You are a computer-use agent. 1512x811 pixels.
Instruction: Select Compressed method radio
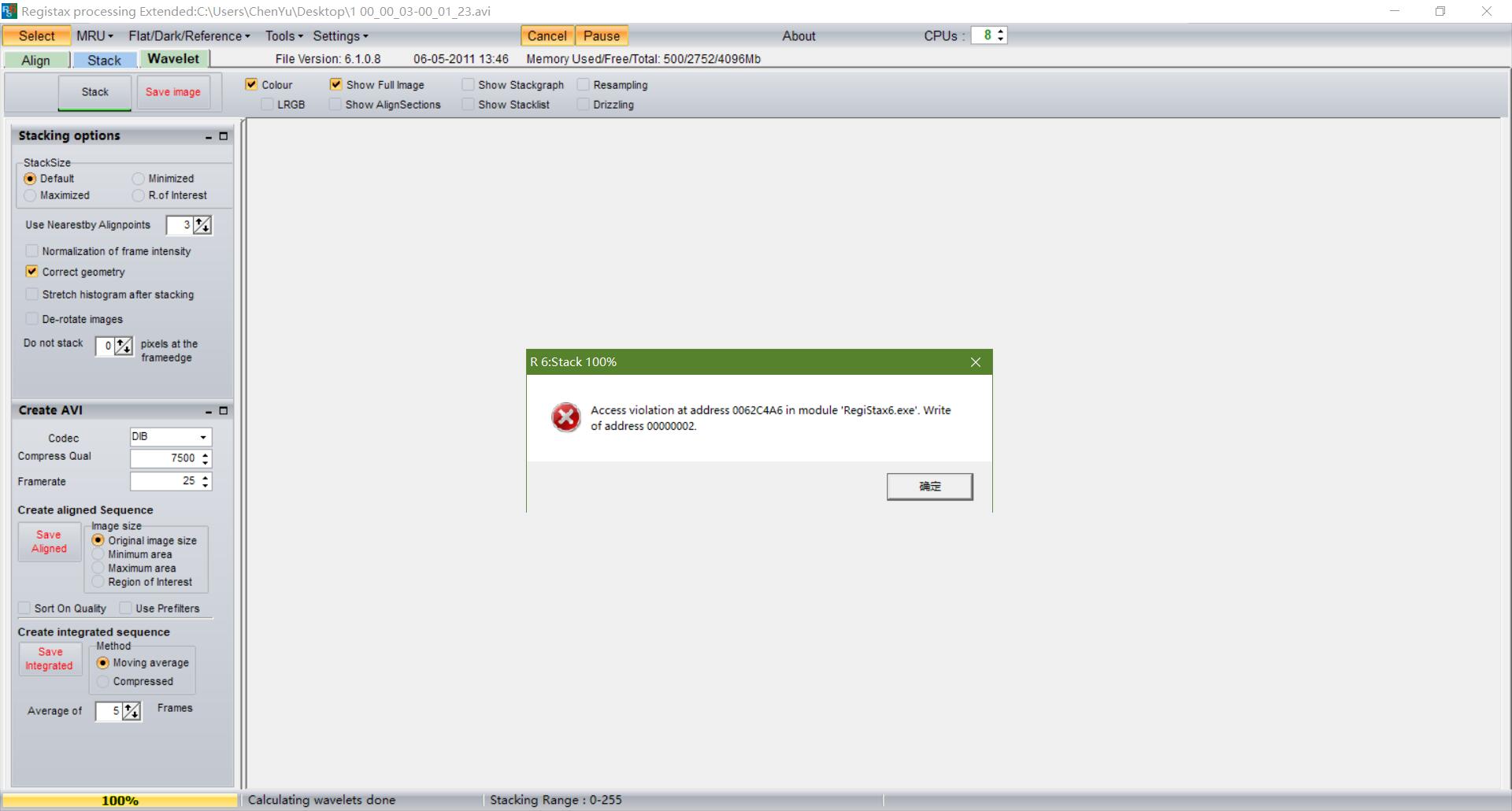(x=102, y=682)
